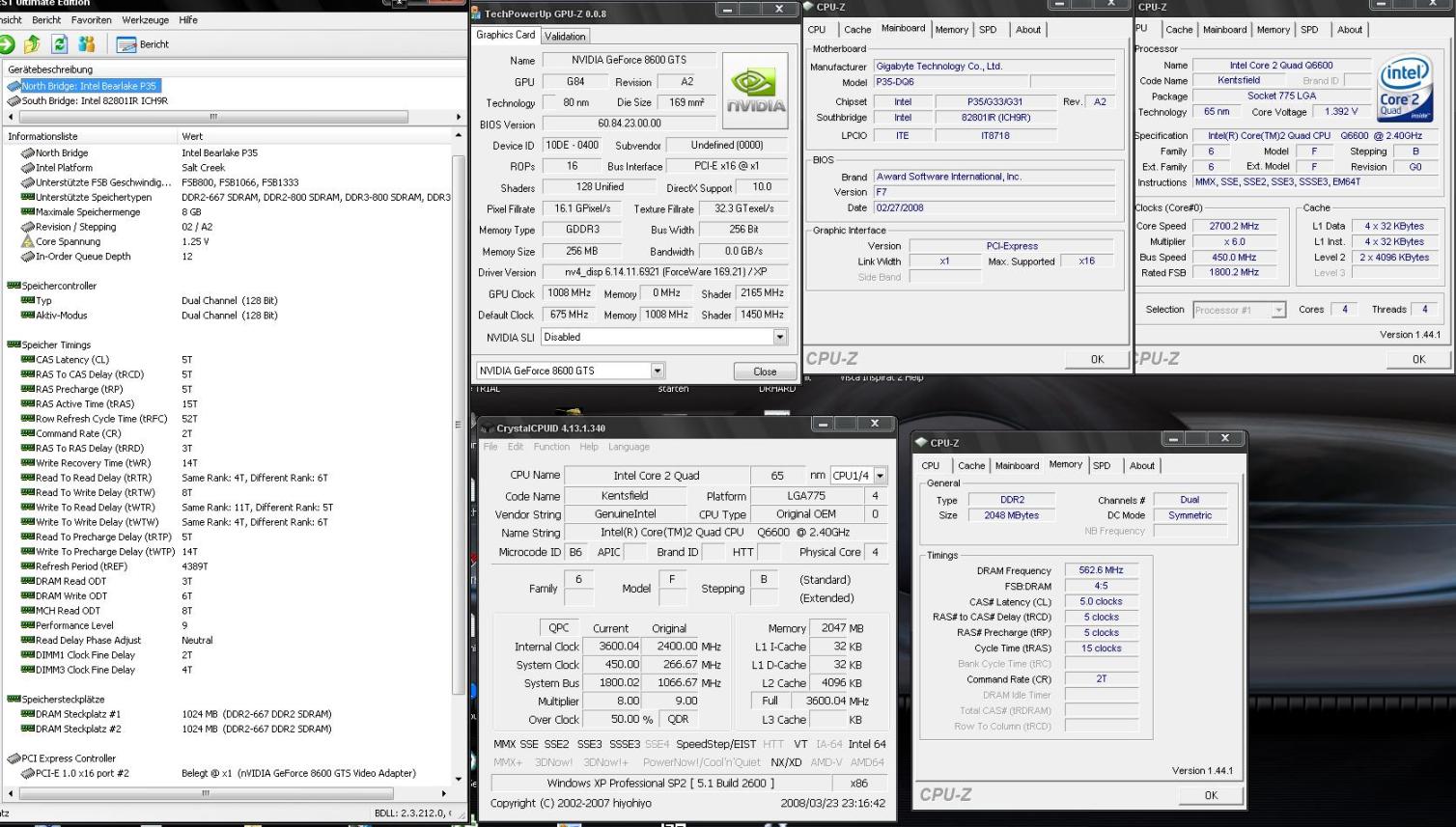The image size is (1456, 827).
Task: Select the Mainboard tab in CPU-Z Memory window
Action: tap(1017, 465)
